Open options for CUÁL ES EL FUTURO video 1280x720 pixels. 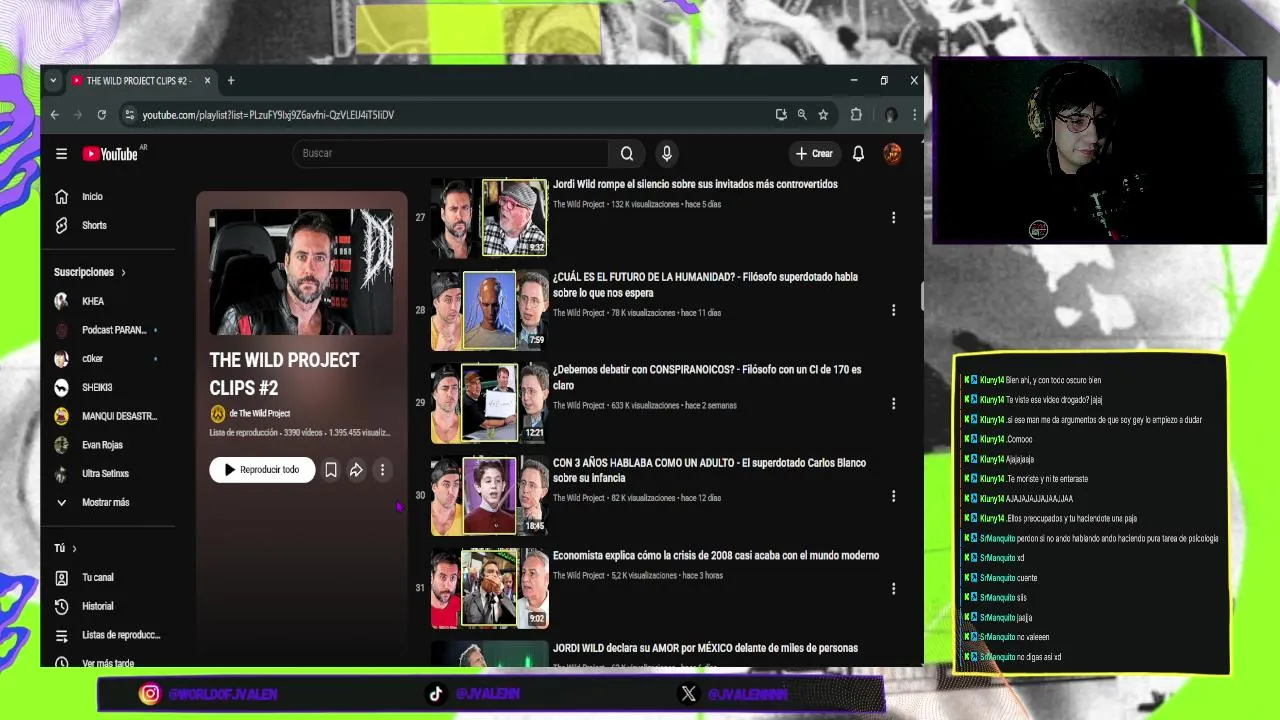pyautogui.click(x=894, y=310)
